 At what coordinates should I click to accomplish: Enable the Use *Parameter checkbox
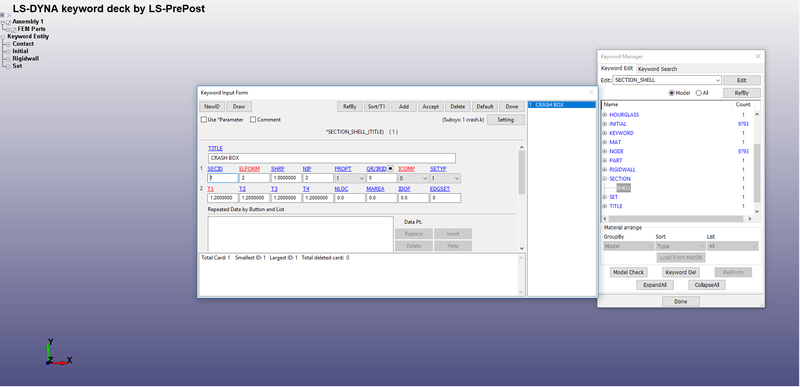pyautogui.click(x=204, y=120)
